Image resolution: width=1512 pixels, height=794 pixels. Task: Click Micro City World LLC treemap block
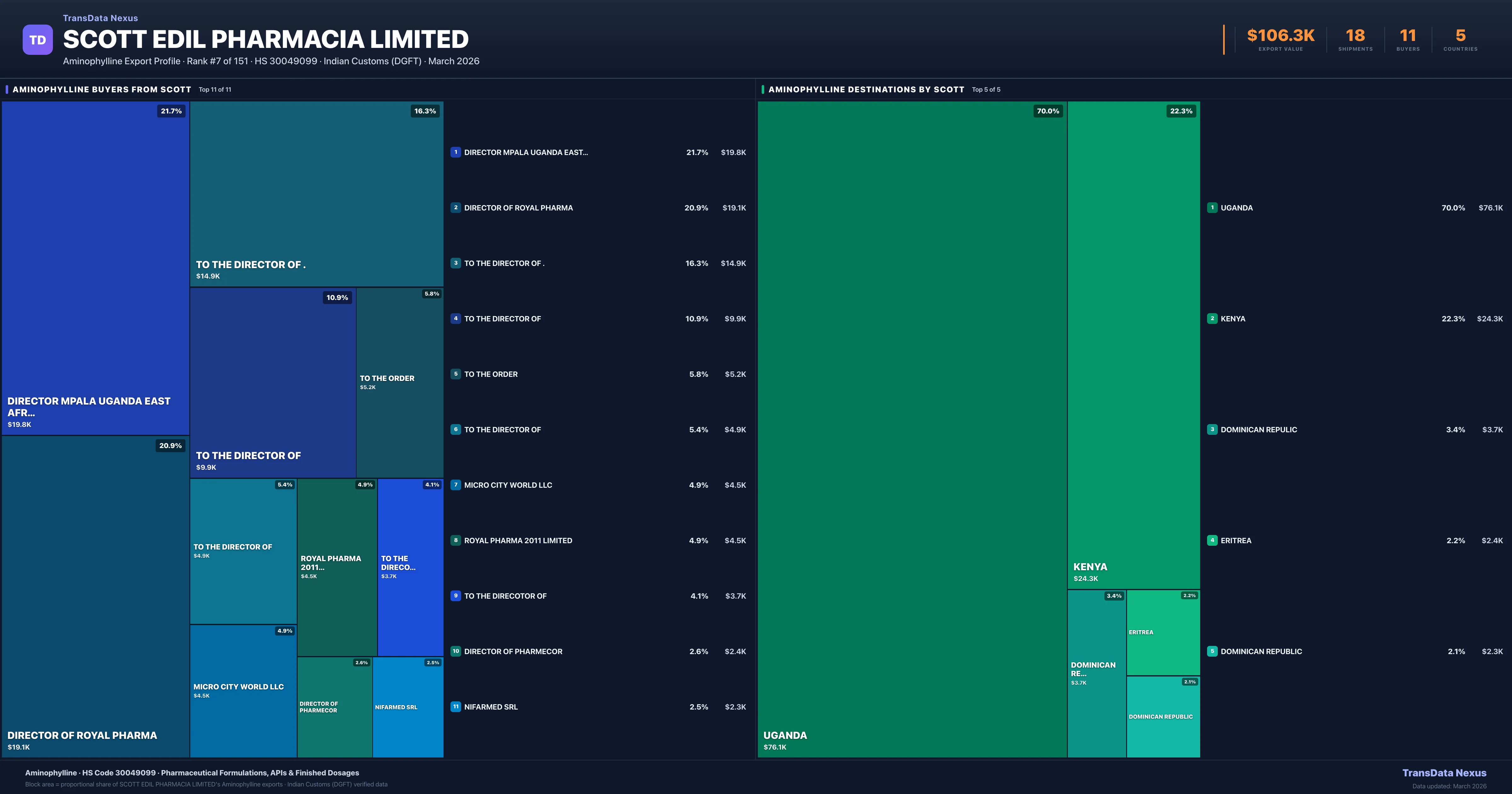[x=243, y=691]
